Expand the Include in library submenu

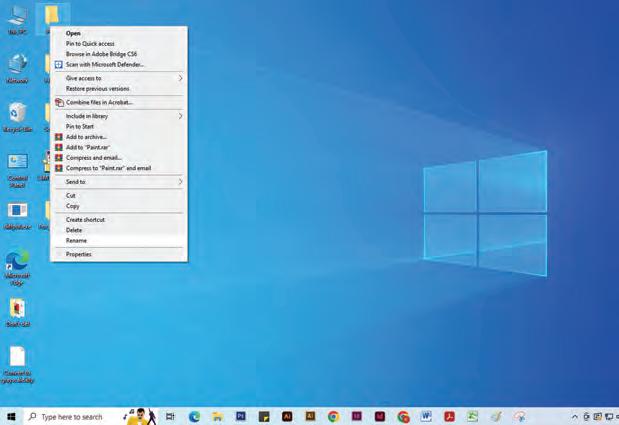pyautogui.click(x=119, y=116)
